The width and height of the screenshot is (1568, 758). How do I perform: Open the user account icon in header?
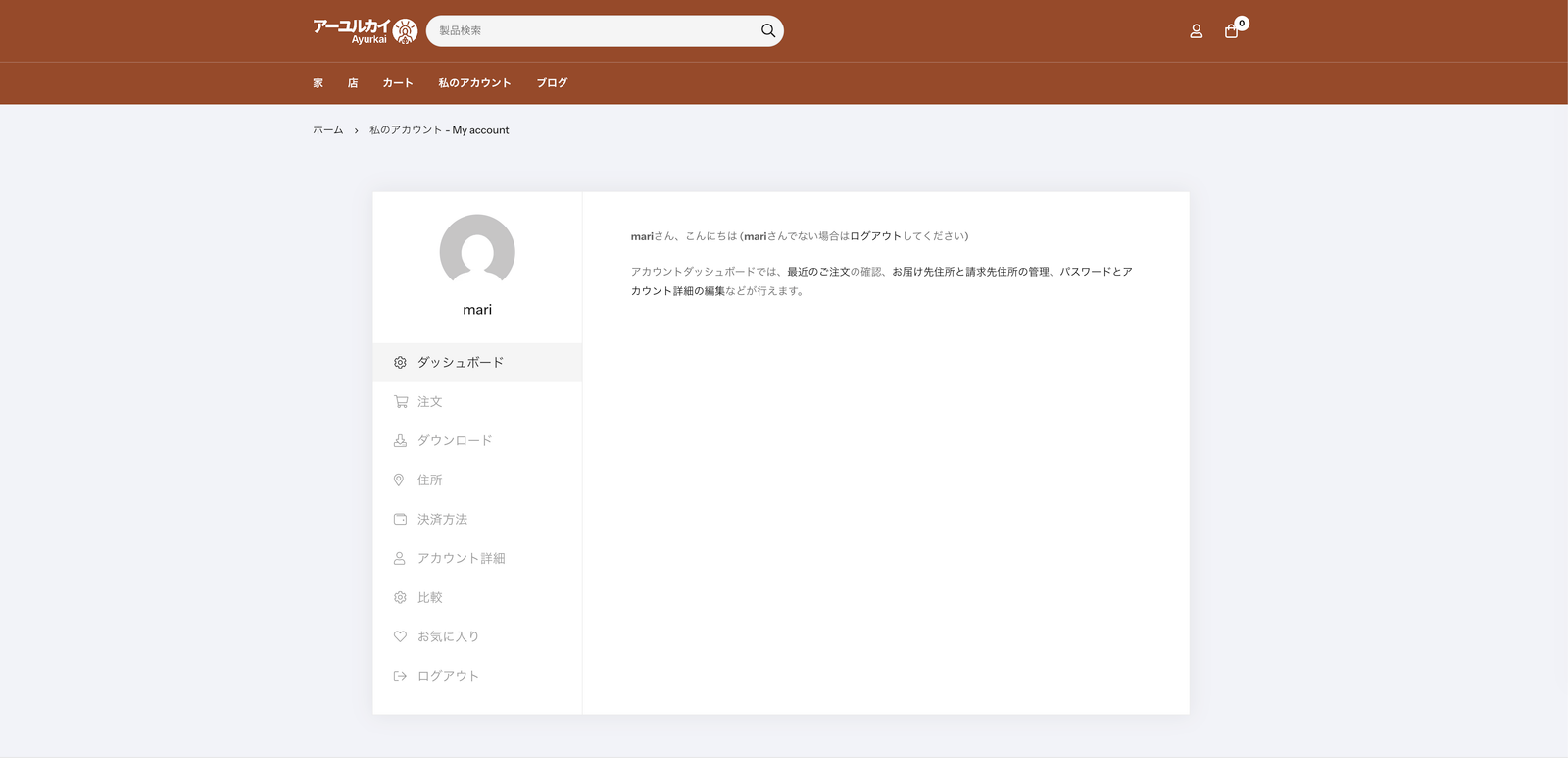coord(1196,31)
